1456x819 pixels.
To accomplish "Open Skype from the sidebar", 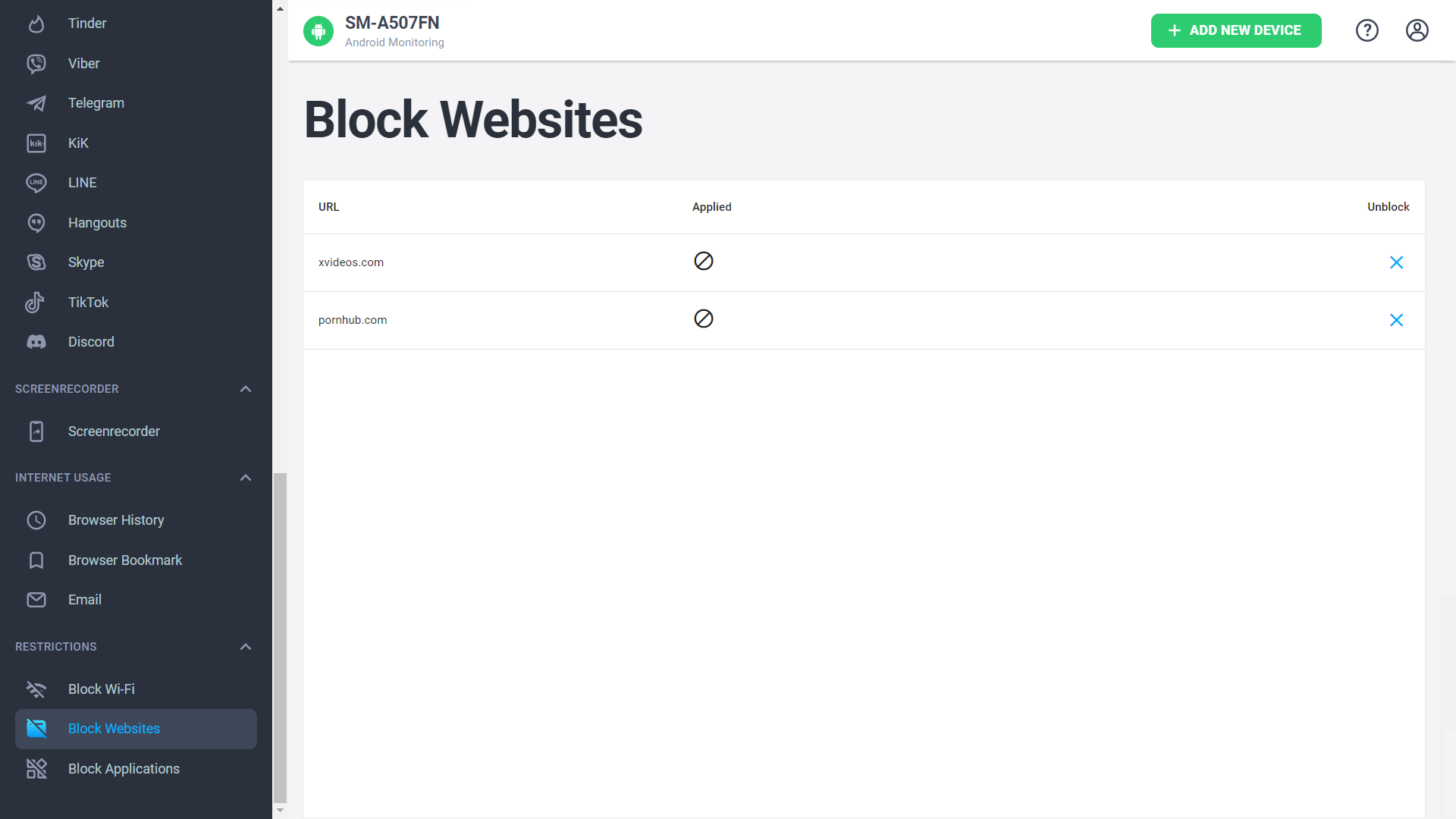I will [x=136, y=262].
